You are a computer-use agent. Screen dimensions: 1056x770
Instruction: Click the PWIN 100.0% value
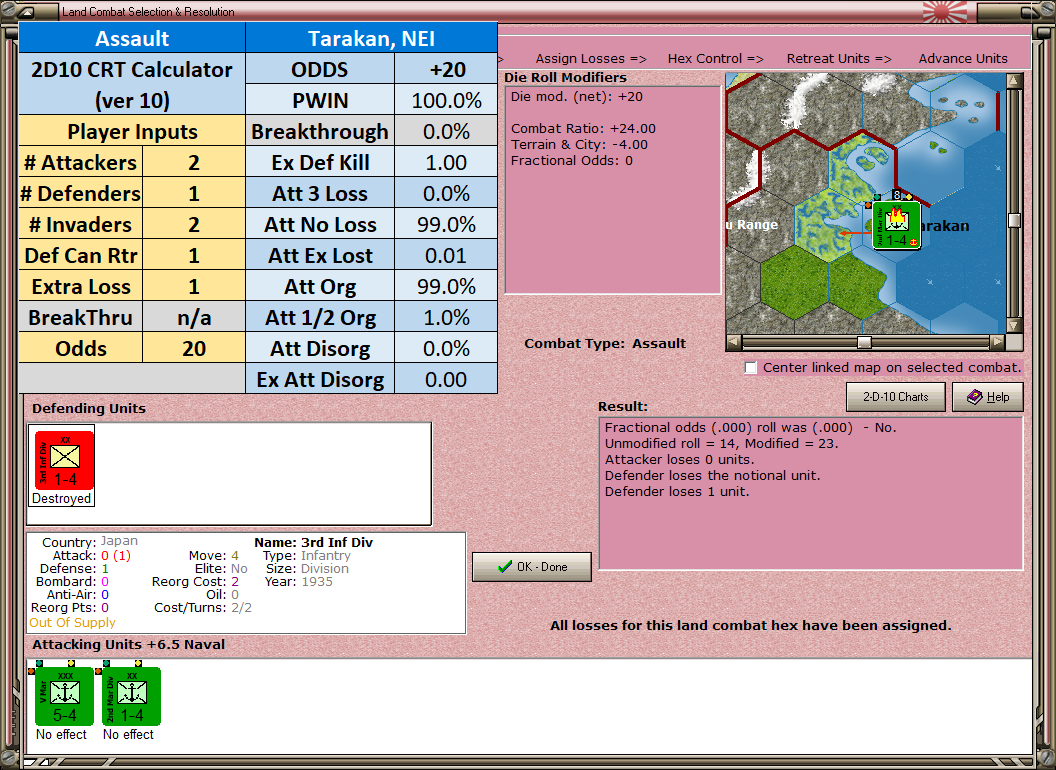pos(446,100)
